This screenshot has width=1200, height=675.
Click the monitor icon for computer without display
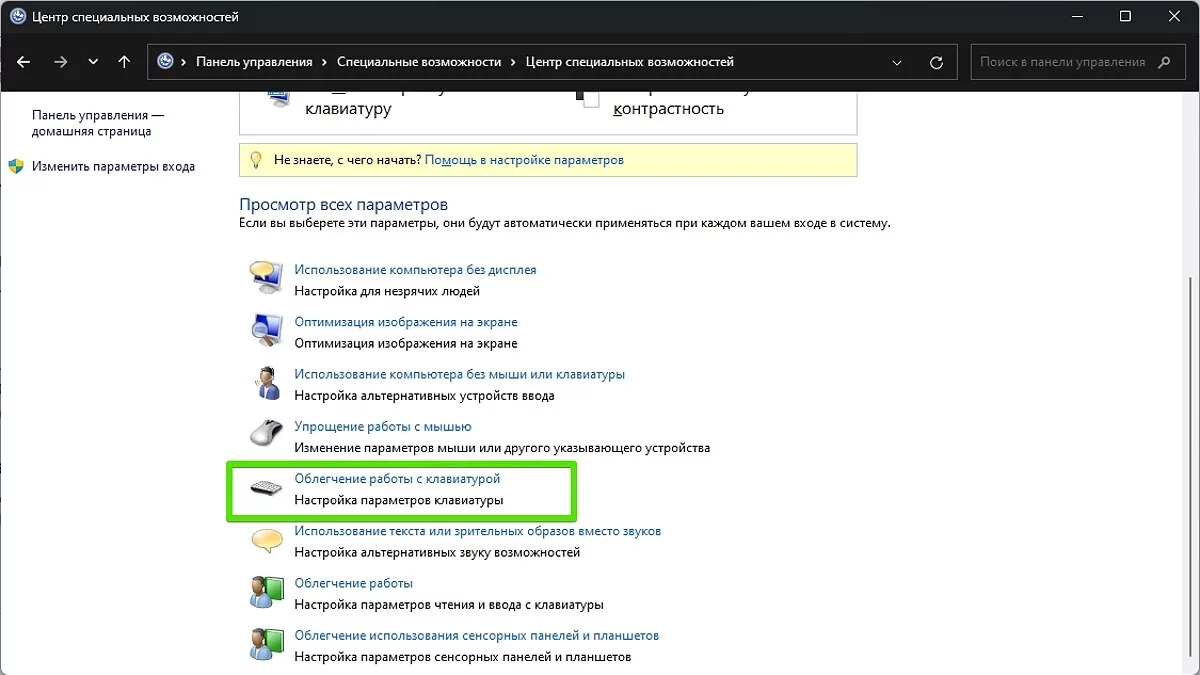[266, 278]
